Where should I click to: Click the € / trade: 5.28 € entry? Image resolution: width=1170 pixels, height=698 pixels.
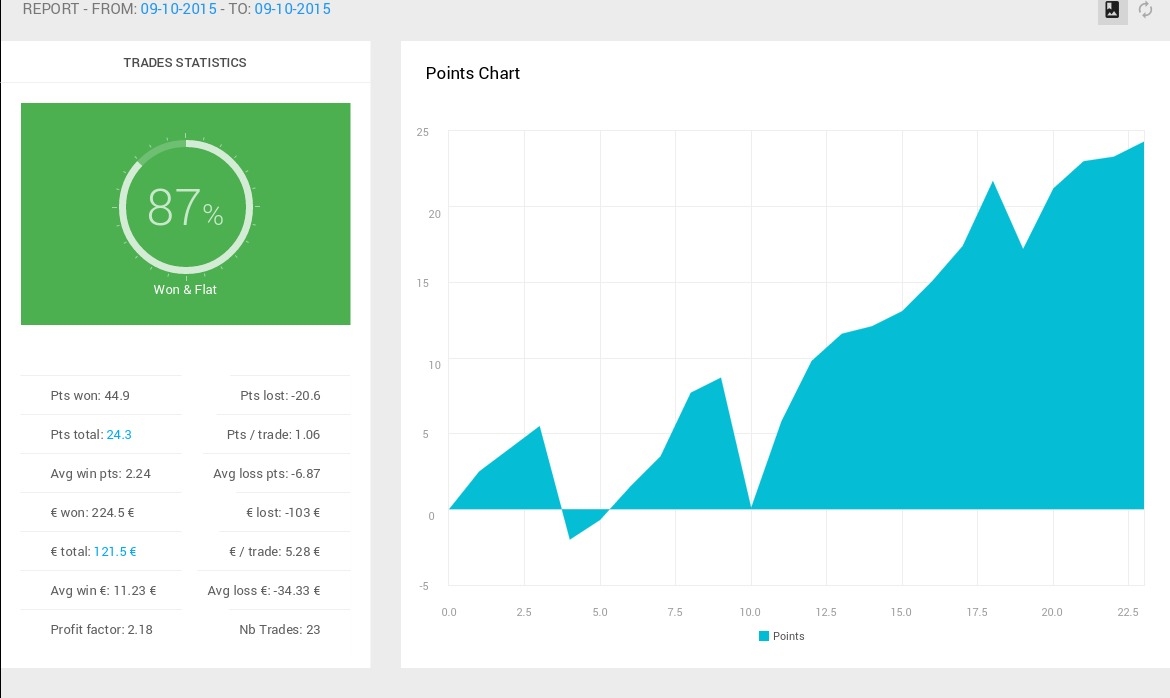[x=274, y=552]
